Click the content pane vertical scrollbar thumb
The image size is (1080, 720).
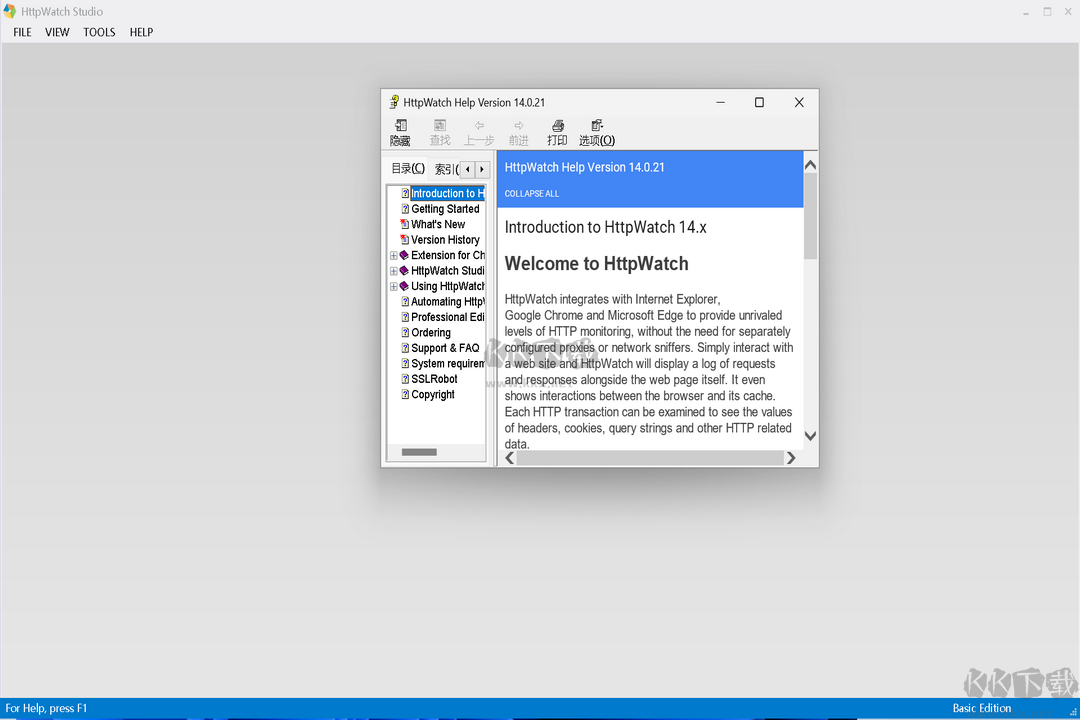click(x=811, y=216)
